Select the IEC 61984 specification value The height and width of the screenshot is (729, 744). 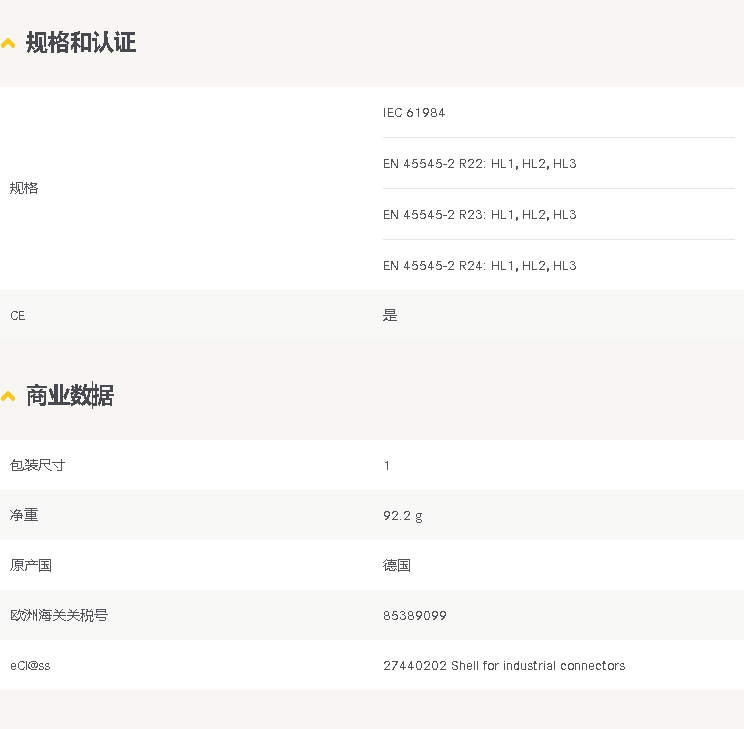(x=414, y=113)
